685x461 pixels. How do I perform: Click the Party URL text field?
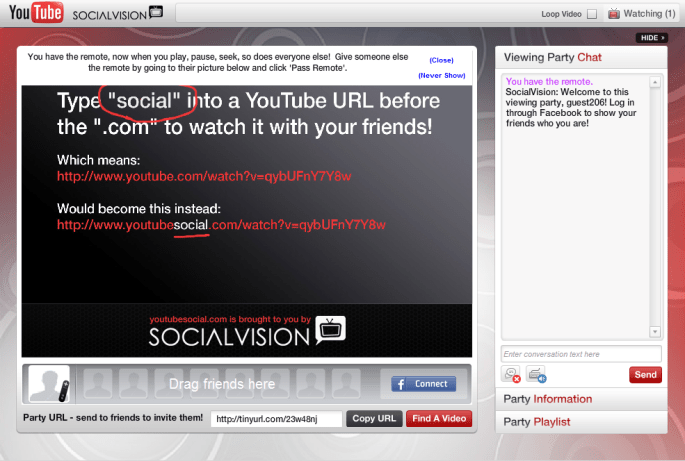(276, 419)
